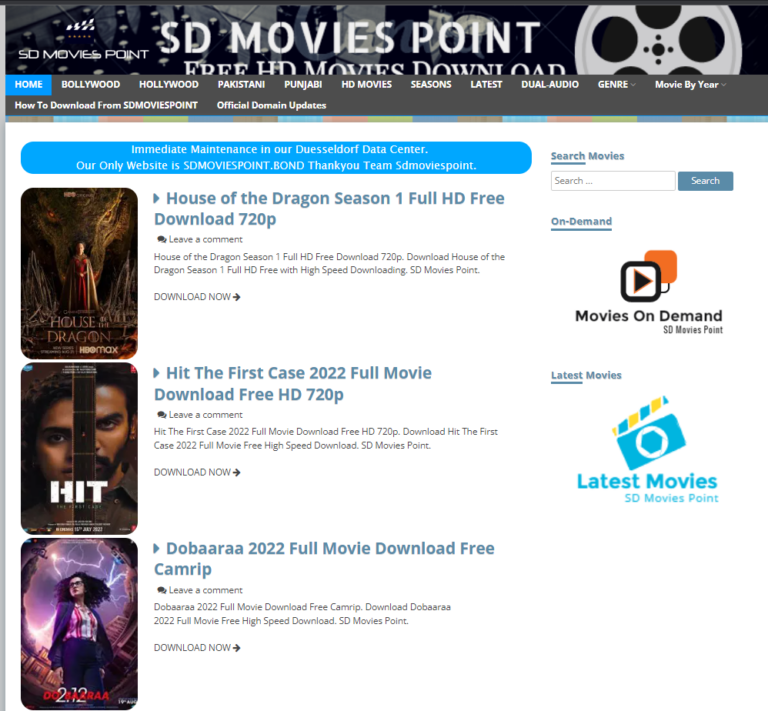Click DOWNLOAD NOW for House of the Dragon
The image size is (768, 711).
click(x=197, y=297)
